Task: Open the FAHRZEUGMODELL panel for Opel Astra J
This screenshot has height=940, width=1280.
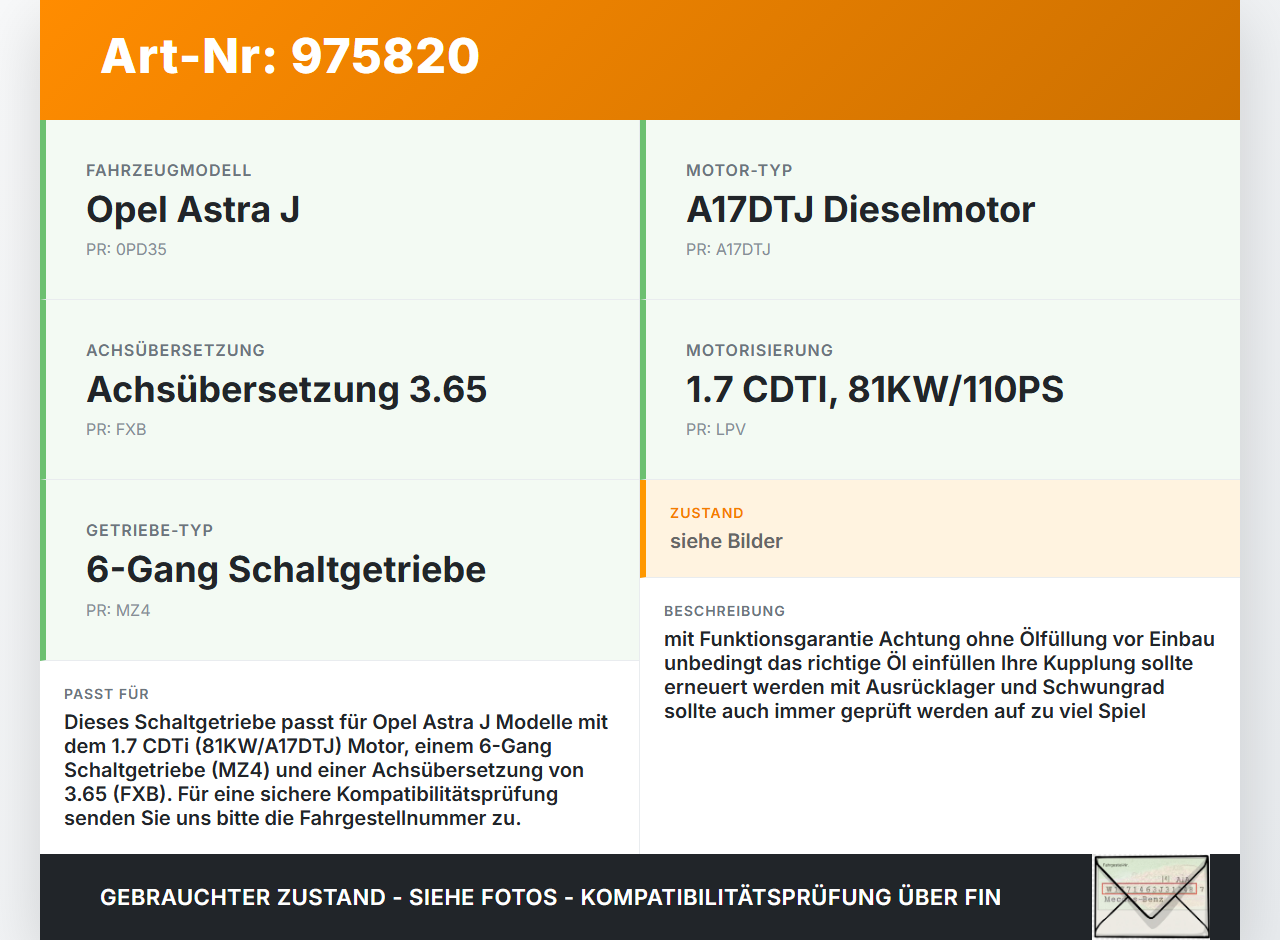Action: 340,209
